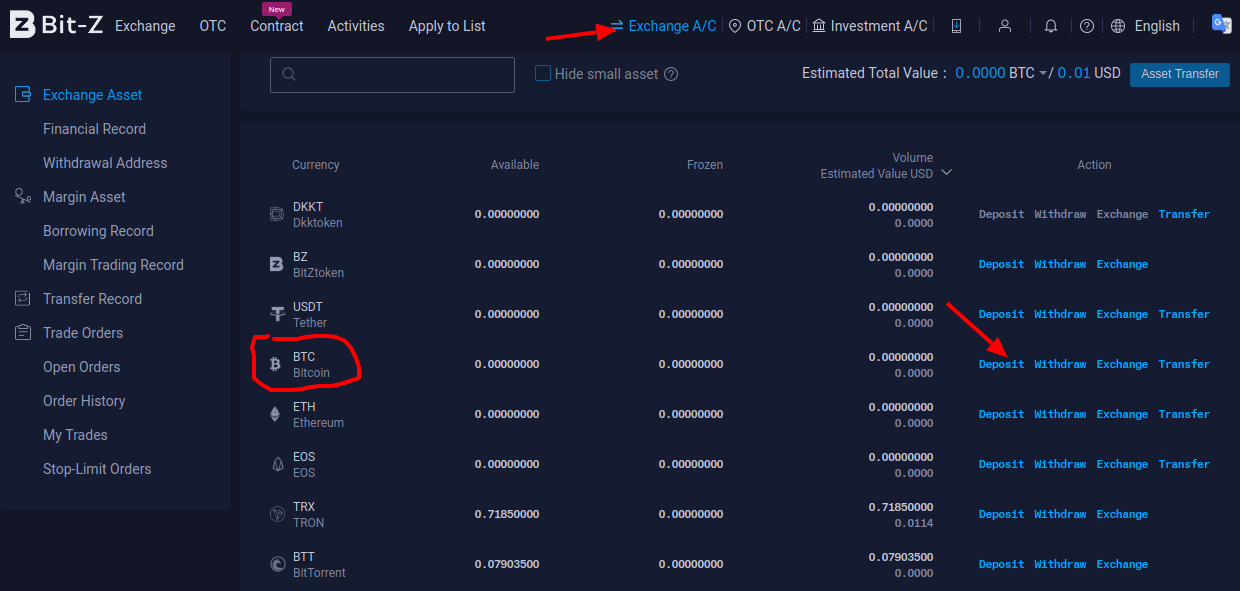Click Withdraw in the BTT row

point(1060,564)
